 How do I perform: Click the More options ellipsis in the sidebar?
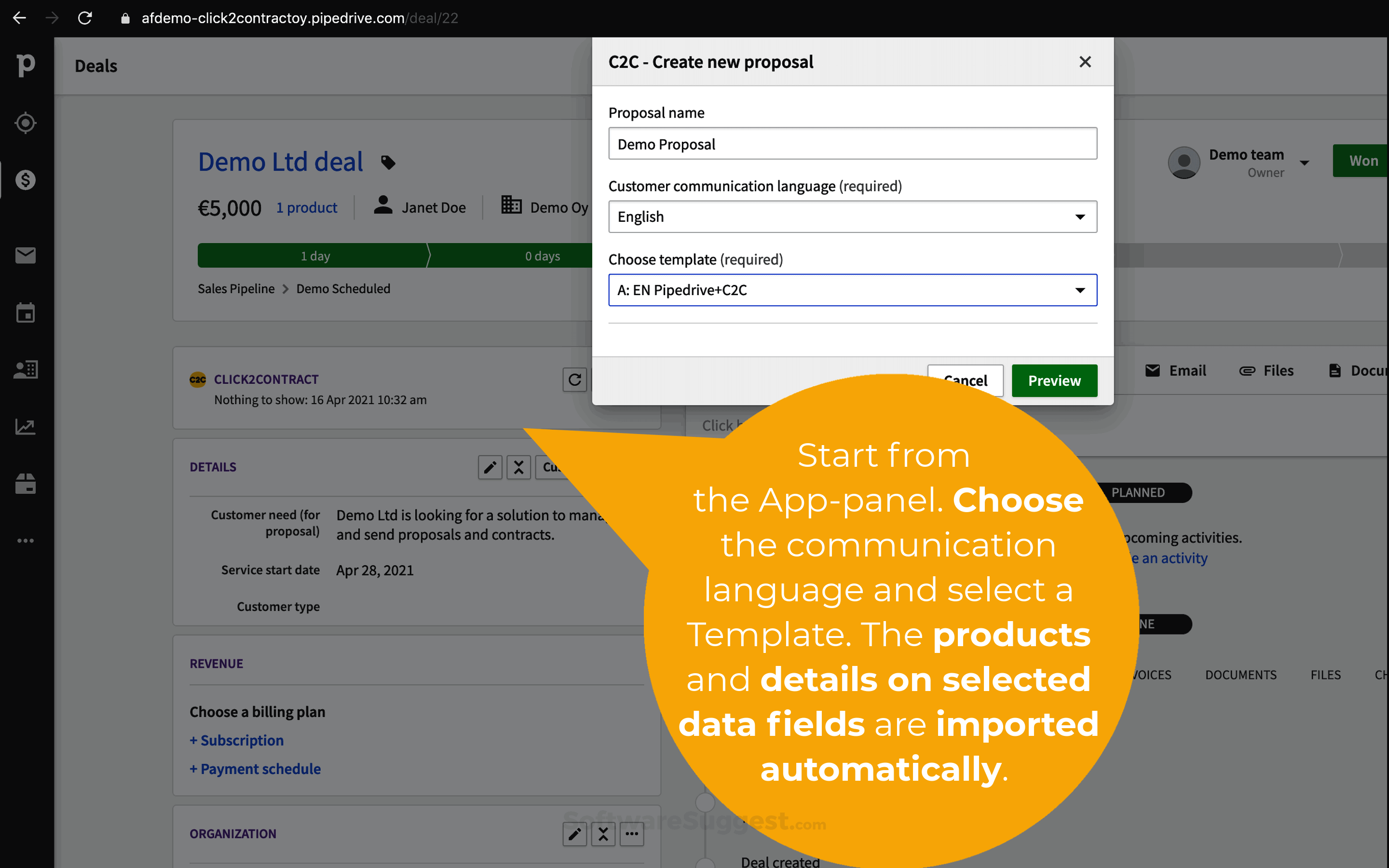pos(25,540)
